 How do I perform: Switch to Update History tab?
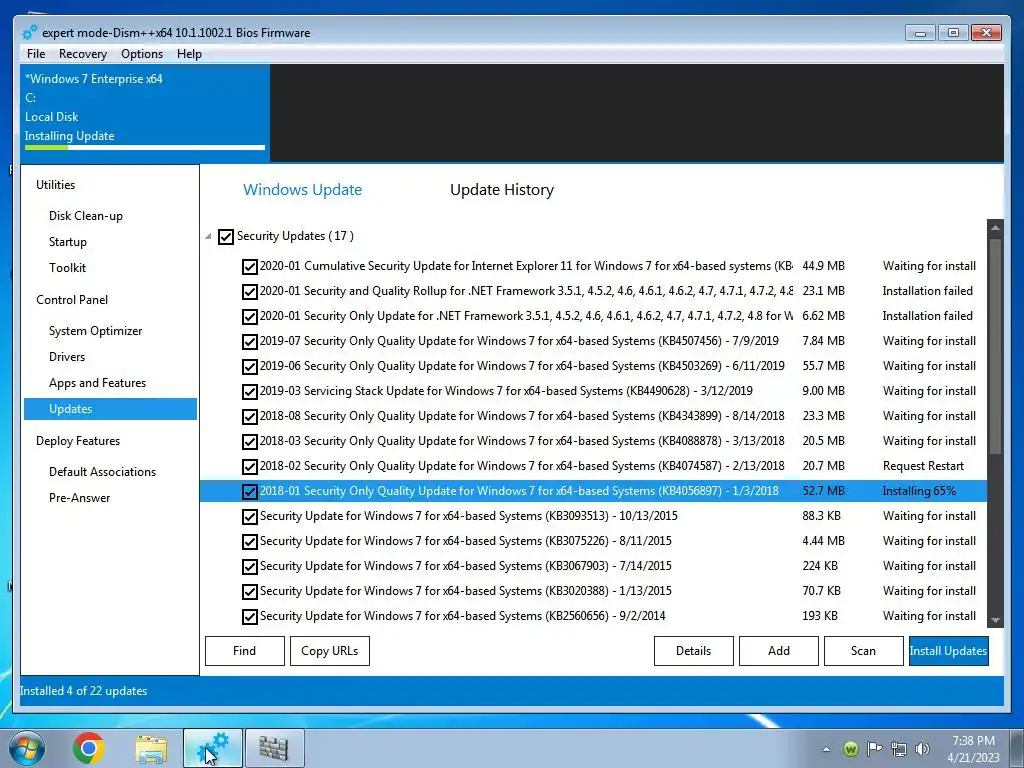coord(502,189)
